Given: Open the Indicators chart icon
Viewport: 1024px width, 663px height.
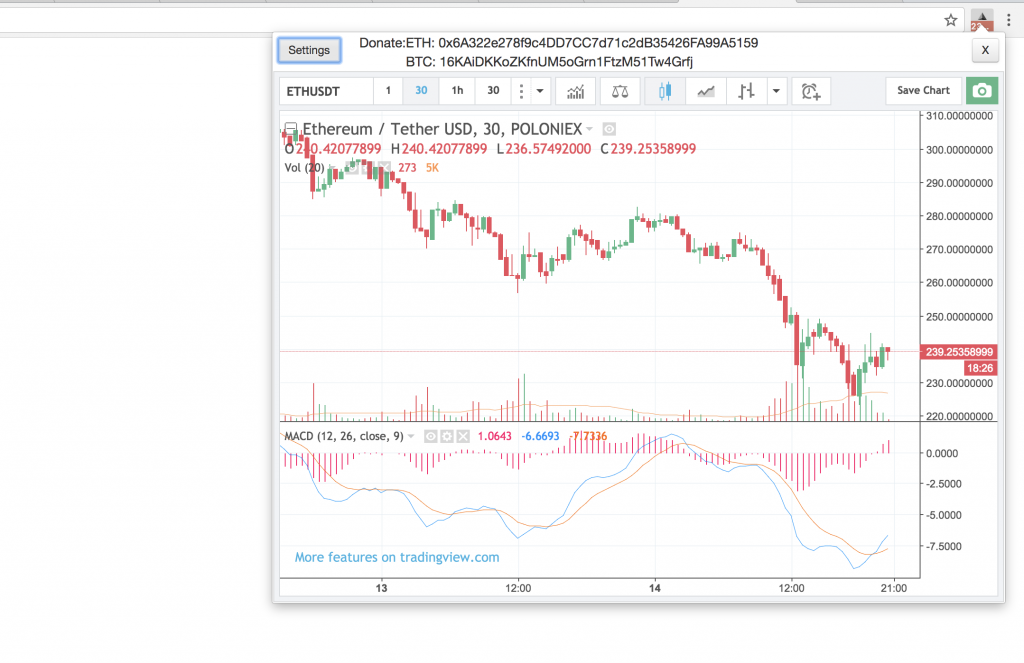Looking at the screenshot, I should tap(576, 91).
